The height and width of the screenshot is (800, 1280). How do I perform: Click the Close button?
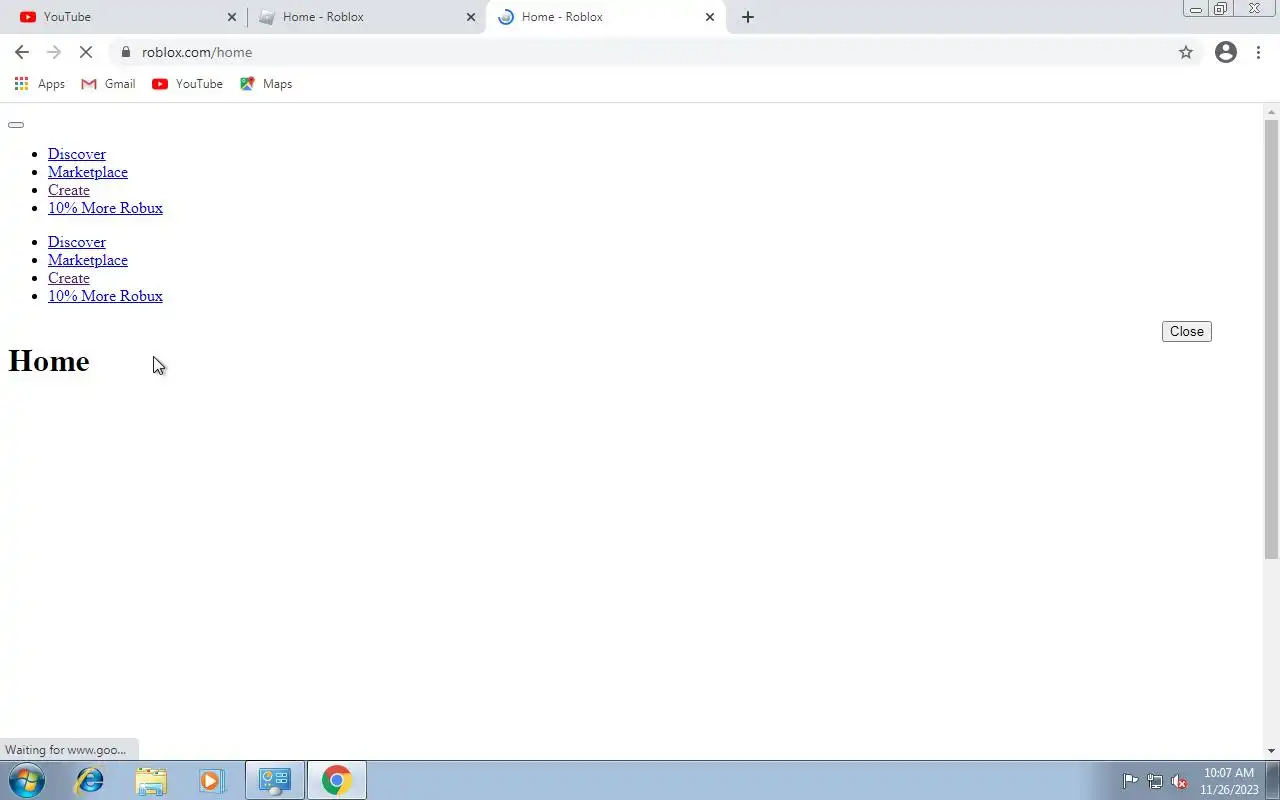(x=1187, y=331)
